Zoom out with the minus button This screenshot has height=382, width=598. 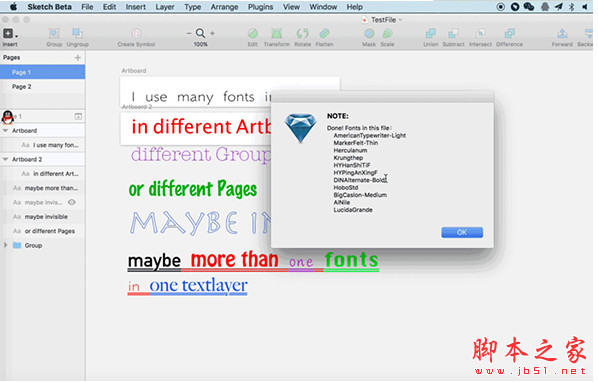(189, 34)
